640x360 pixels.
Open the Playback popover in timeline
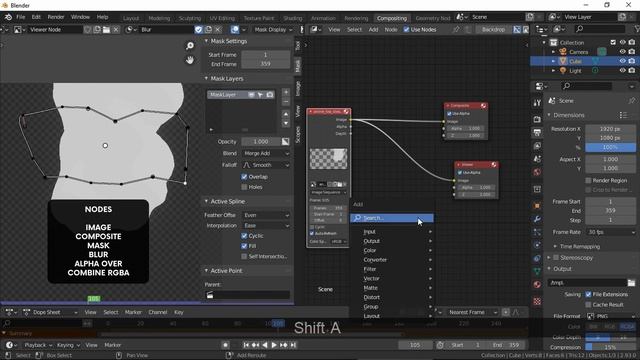pos(38,345)
